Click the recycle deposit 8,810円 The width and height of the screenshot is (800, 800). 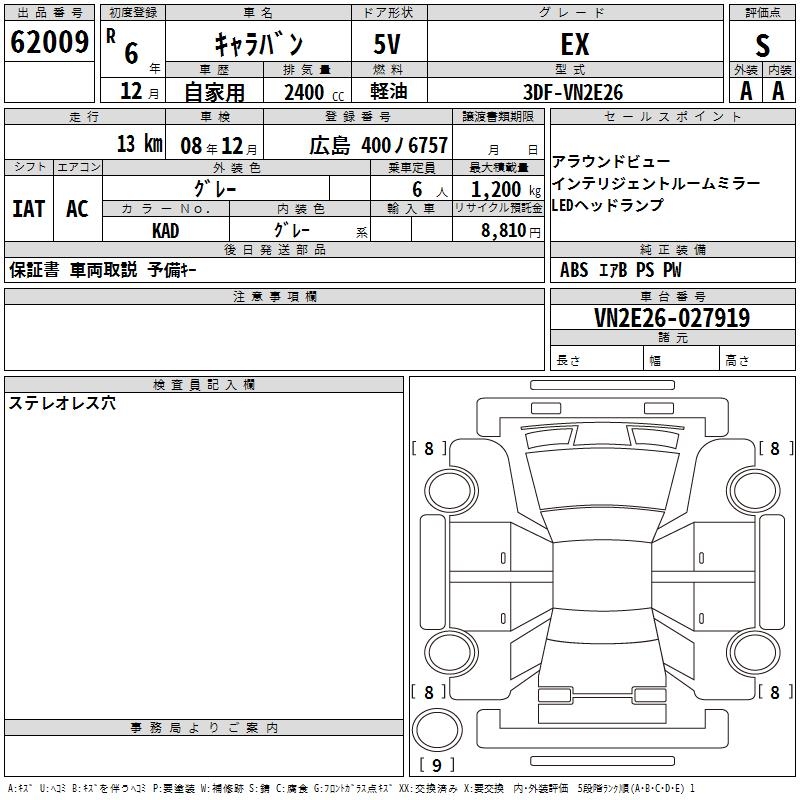tap(511, 231)
